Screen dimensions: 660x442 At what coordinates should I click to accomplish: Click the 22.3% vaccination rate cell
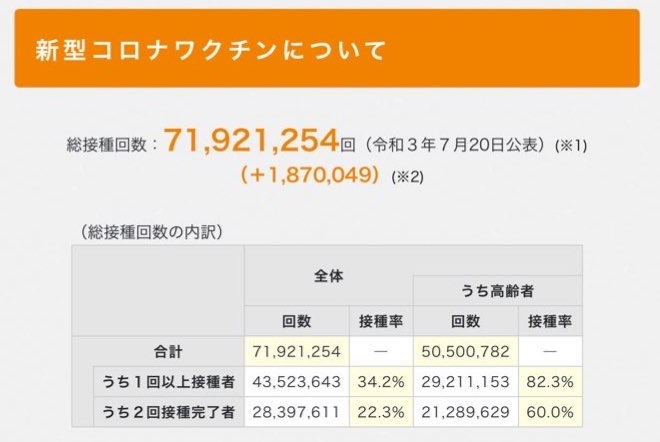381,410
